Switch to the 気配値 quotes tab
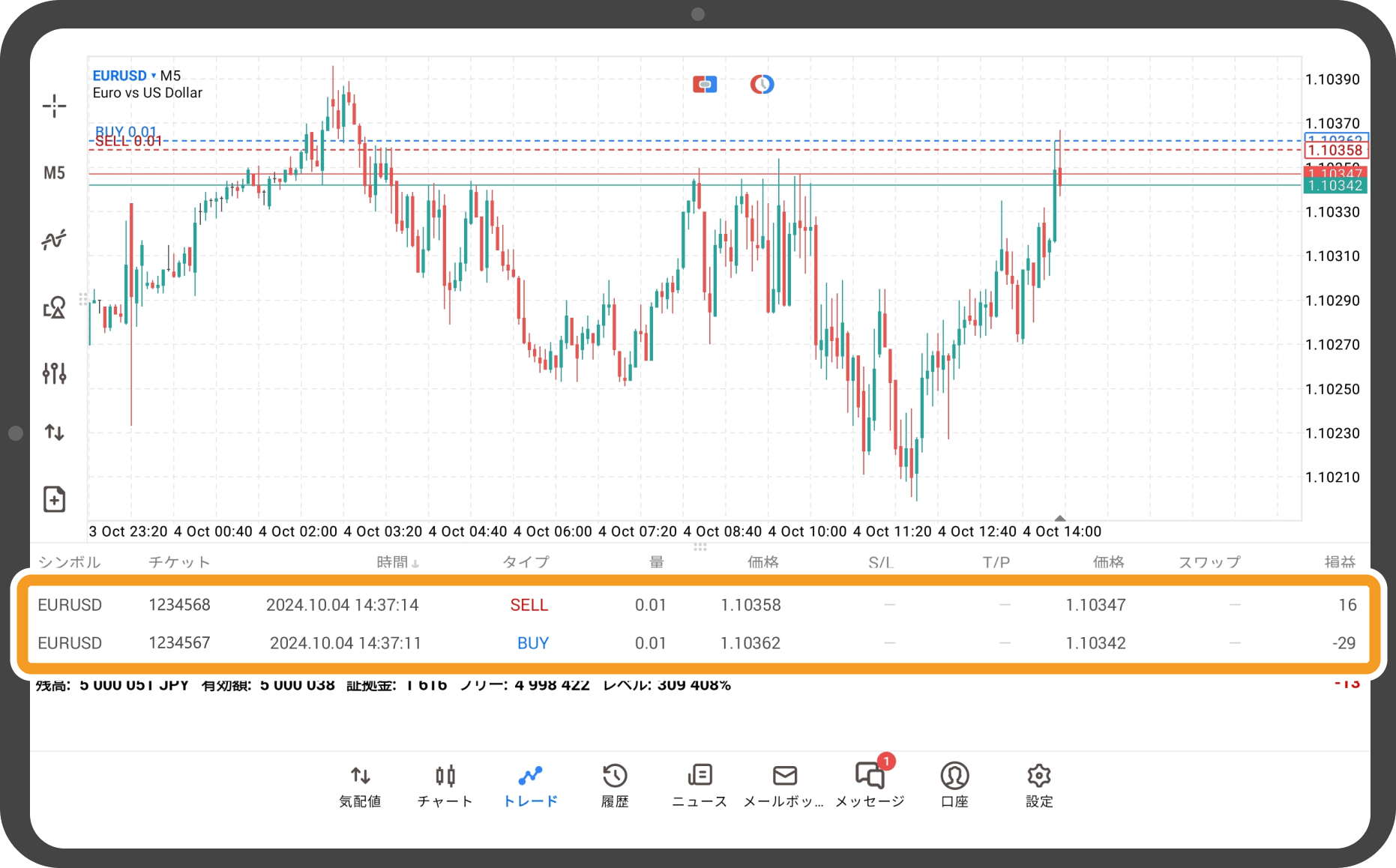The width and height of the screenshot is (1396, 868). click(x=360, y=785)
